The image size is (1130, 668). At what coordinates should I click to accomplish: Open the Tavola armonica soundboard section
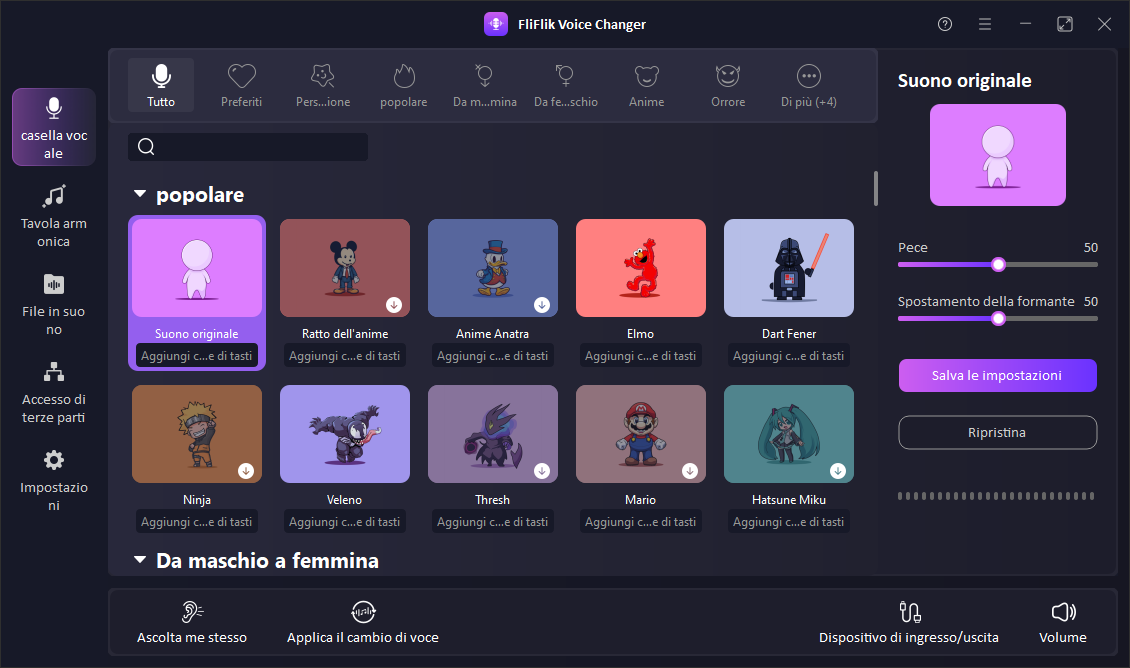[54, 215]
